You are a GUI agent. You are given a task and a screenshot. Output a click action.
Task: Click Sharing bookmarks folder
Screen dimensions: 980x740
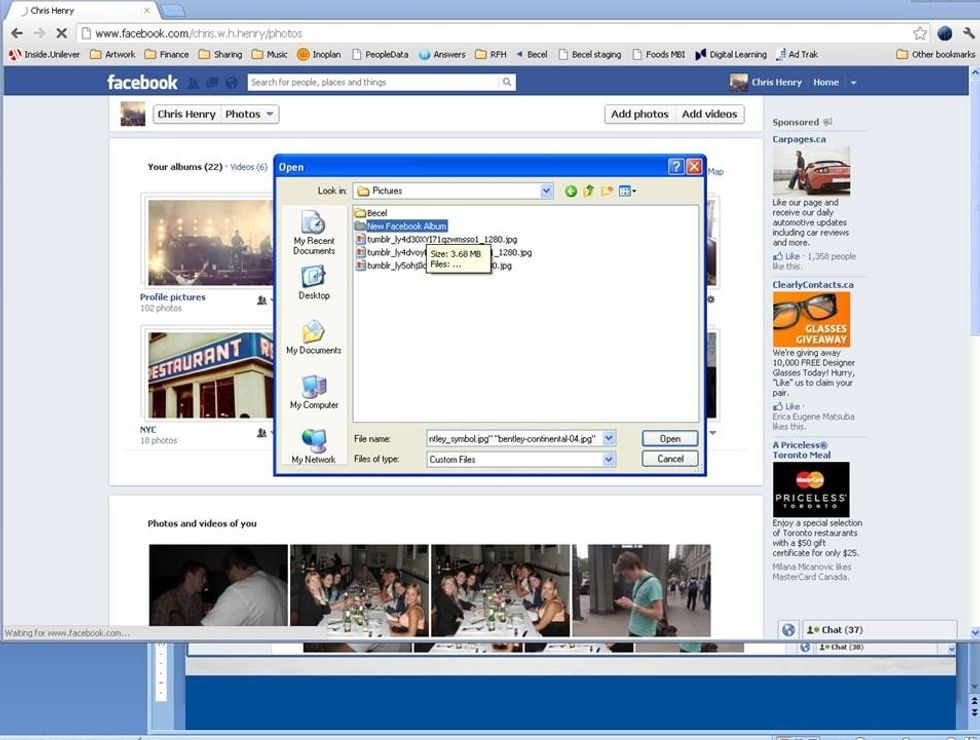(x=221, y=54)
